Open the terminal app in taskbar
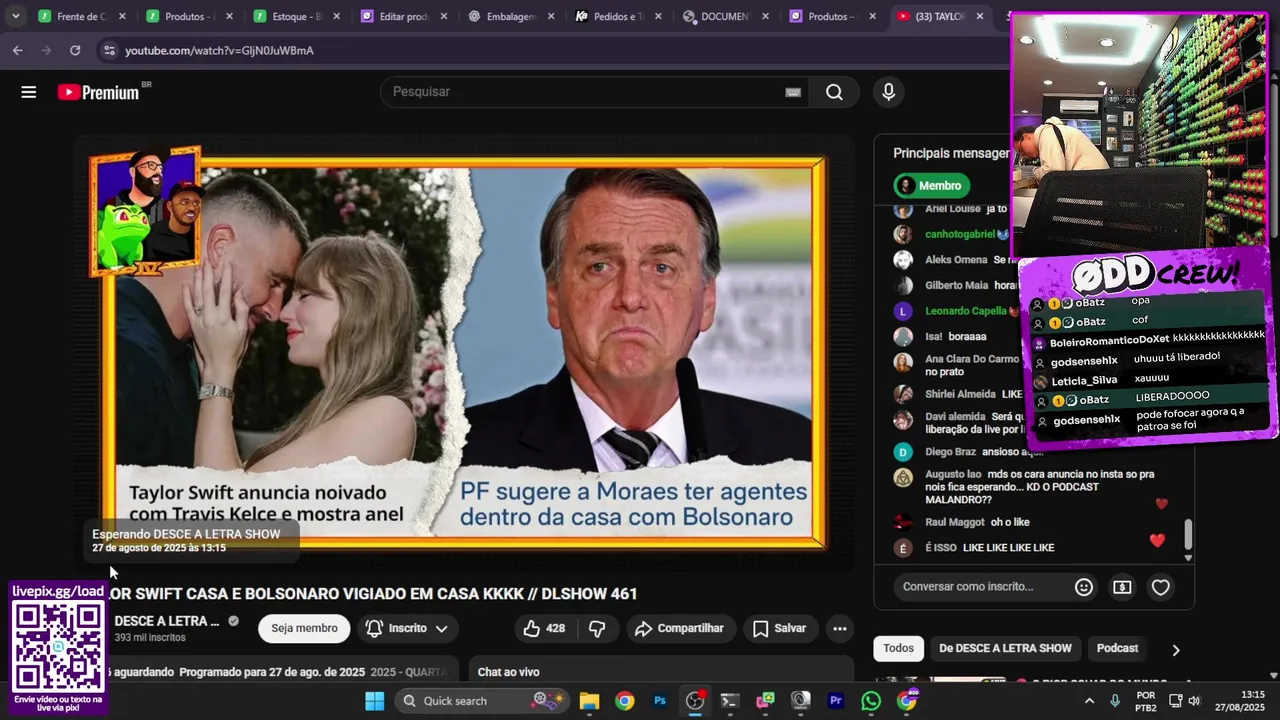Viewport: 1280px width, 720px height. click(x=730, y=701)
